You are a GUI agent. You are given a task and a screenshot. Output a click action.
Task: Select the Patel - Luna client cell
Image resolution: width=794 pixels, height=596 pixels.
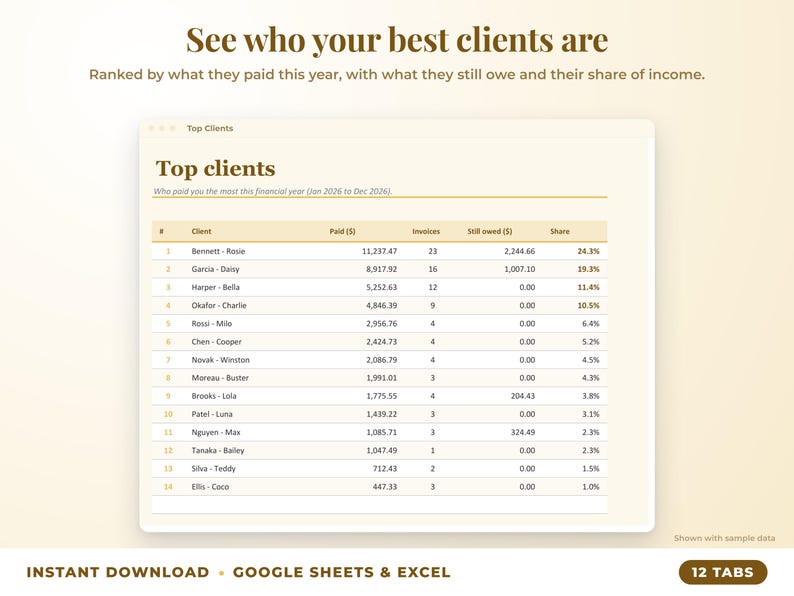[x=212, y=414]
